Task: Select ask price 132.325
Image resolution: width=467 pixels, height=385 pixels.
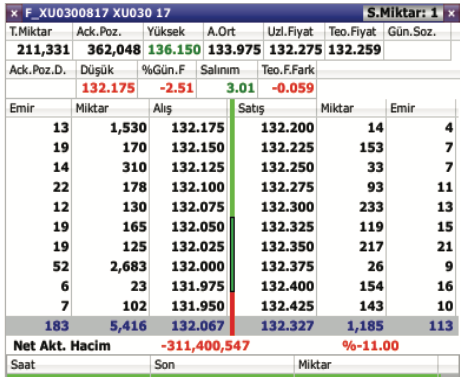Action: 287,227
